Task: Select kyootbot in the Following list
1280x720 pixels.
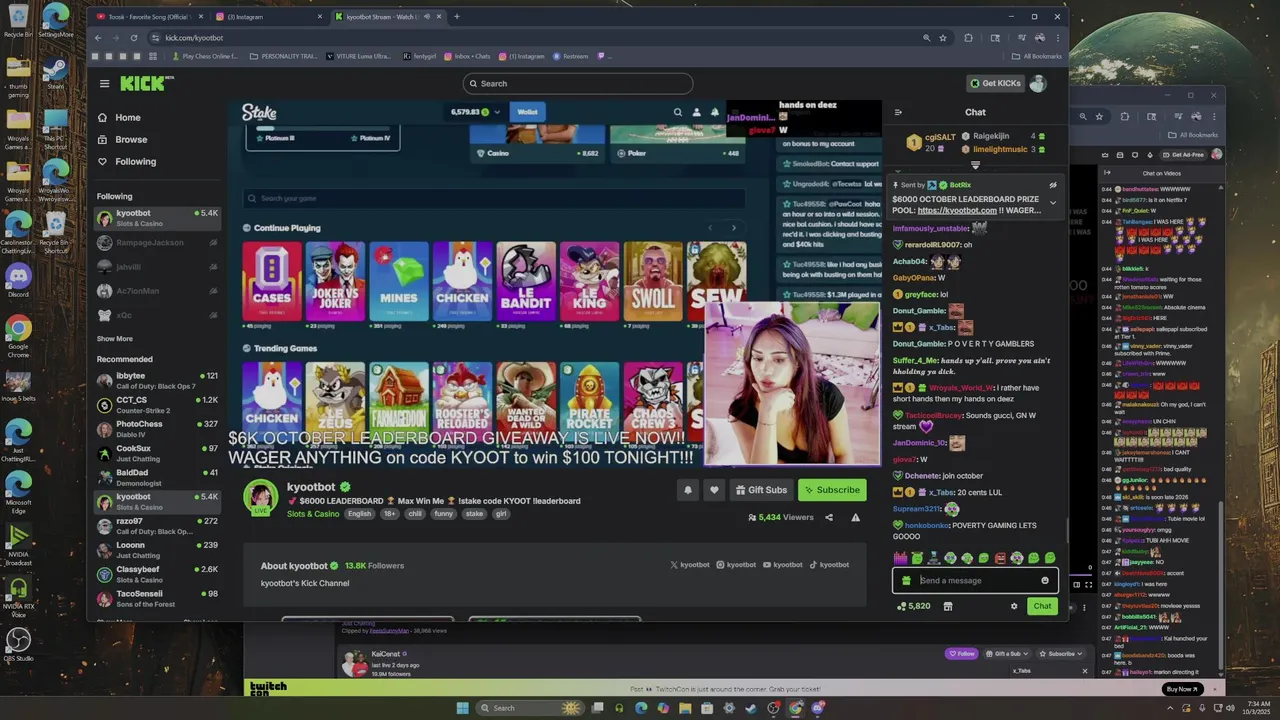Action: tap(157, 218)
